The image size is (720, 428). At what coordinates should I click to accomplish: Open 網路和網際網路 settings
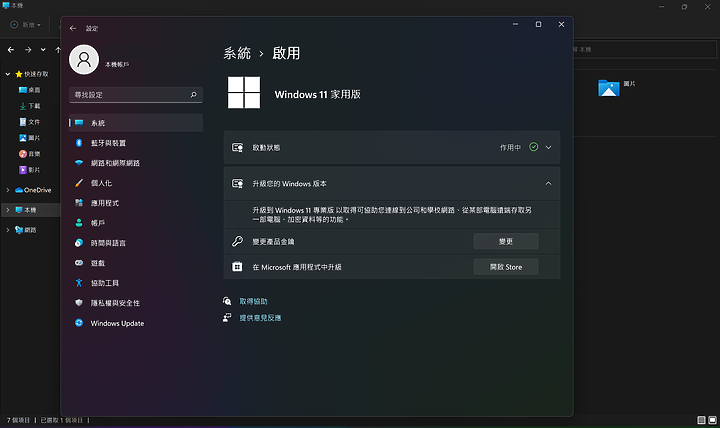pos(136,163)
